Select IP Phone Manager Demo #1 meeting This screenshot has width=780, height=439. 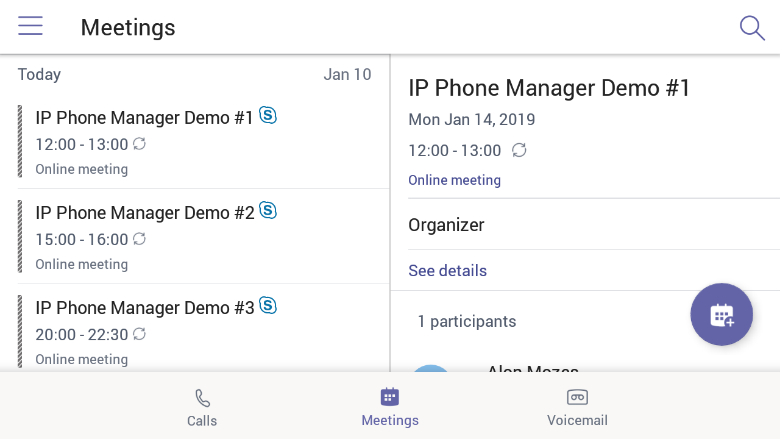coord(203,141)
